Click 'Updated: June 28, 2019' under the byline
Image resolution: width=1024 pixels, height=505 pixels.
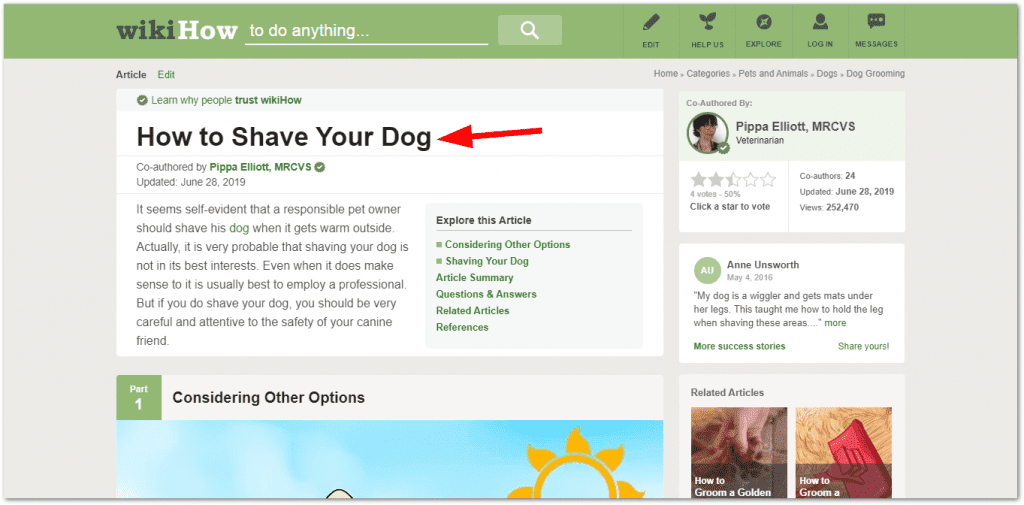point(191,182)
